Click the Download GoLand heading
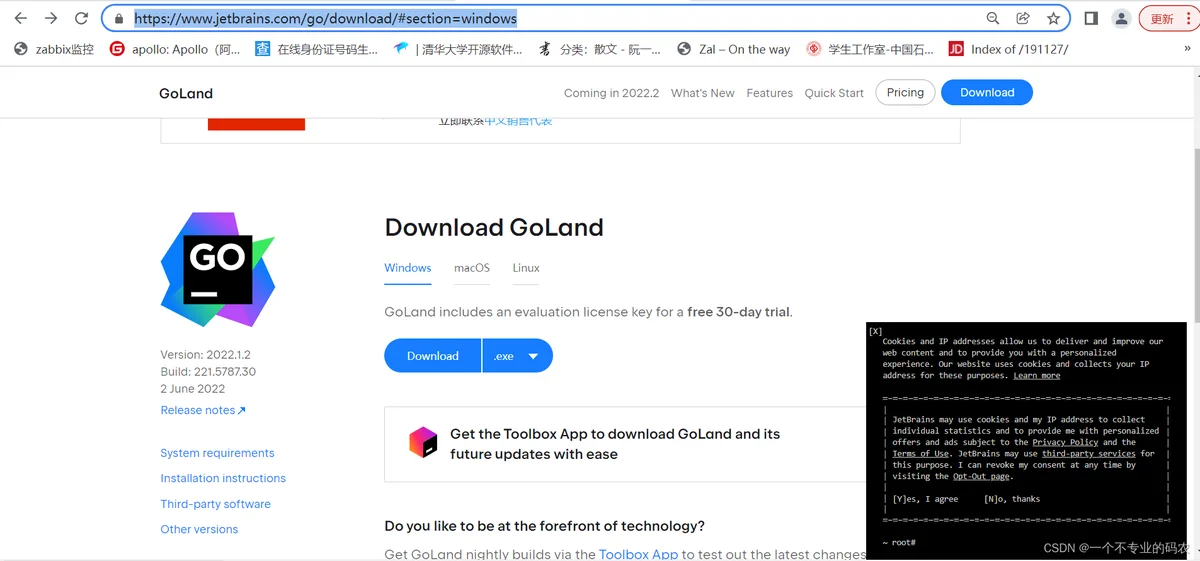 click(494, 227)
